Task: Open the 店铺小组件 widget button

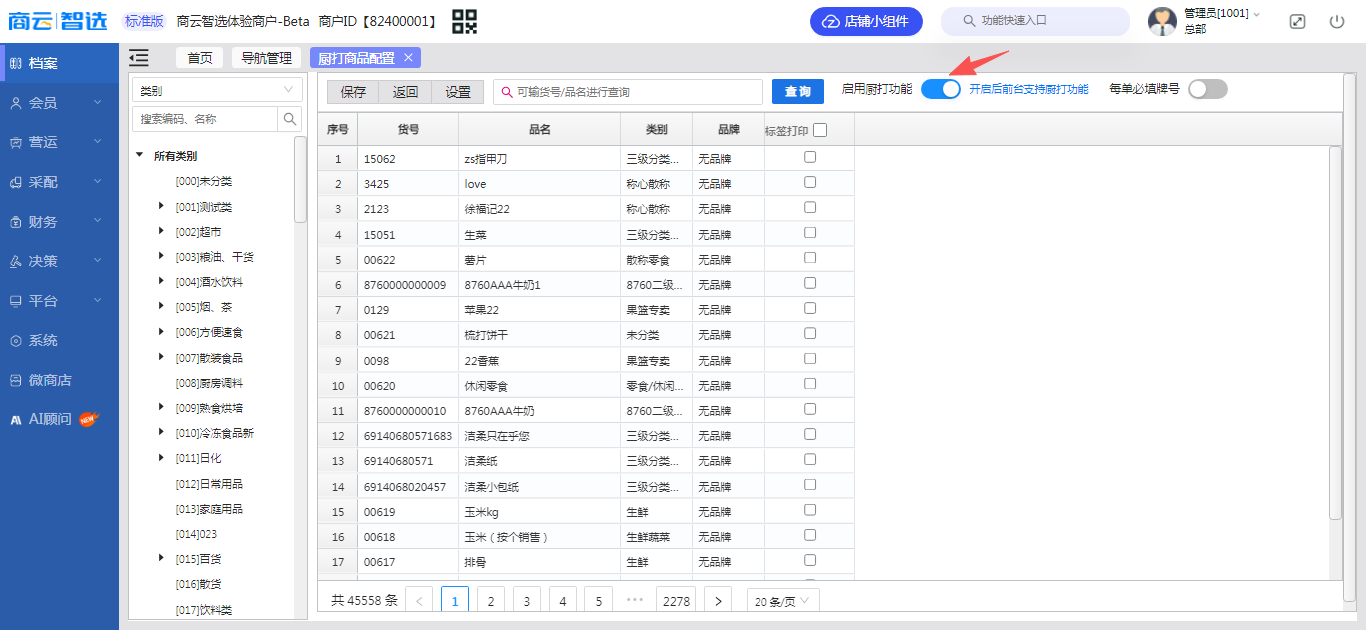Action: 866,21
